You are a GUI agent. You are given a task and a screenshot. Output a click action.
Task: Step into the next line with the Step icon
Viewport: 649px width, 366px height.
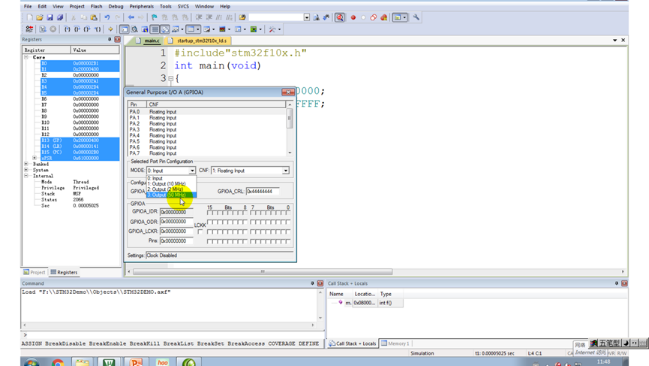67,29
